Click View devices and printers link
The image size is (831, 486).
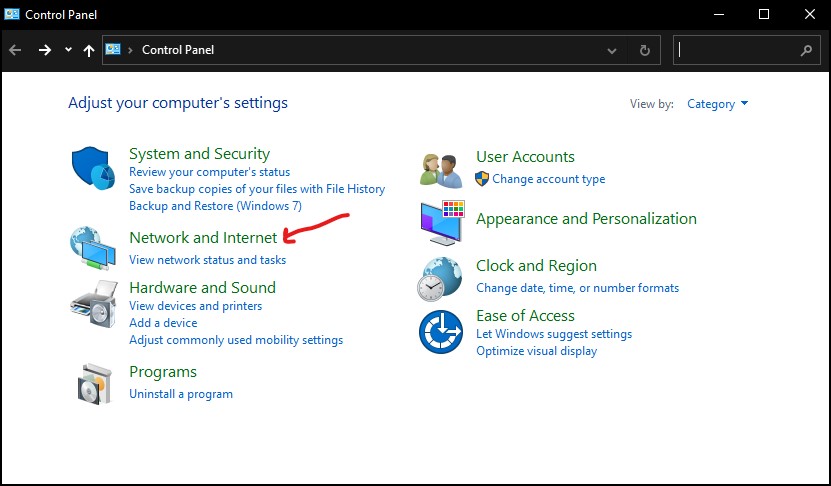click(196, 306)
